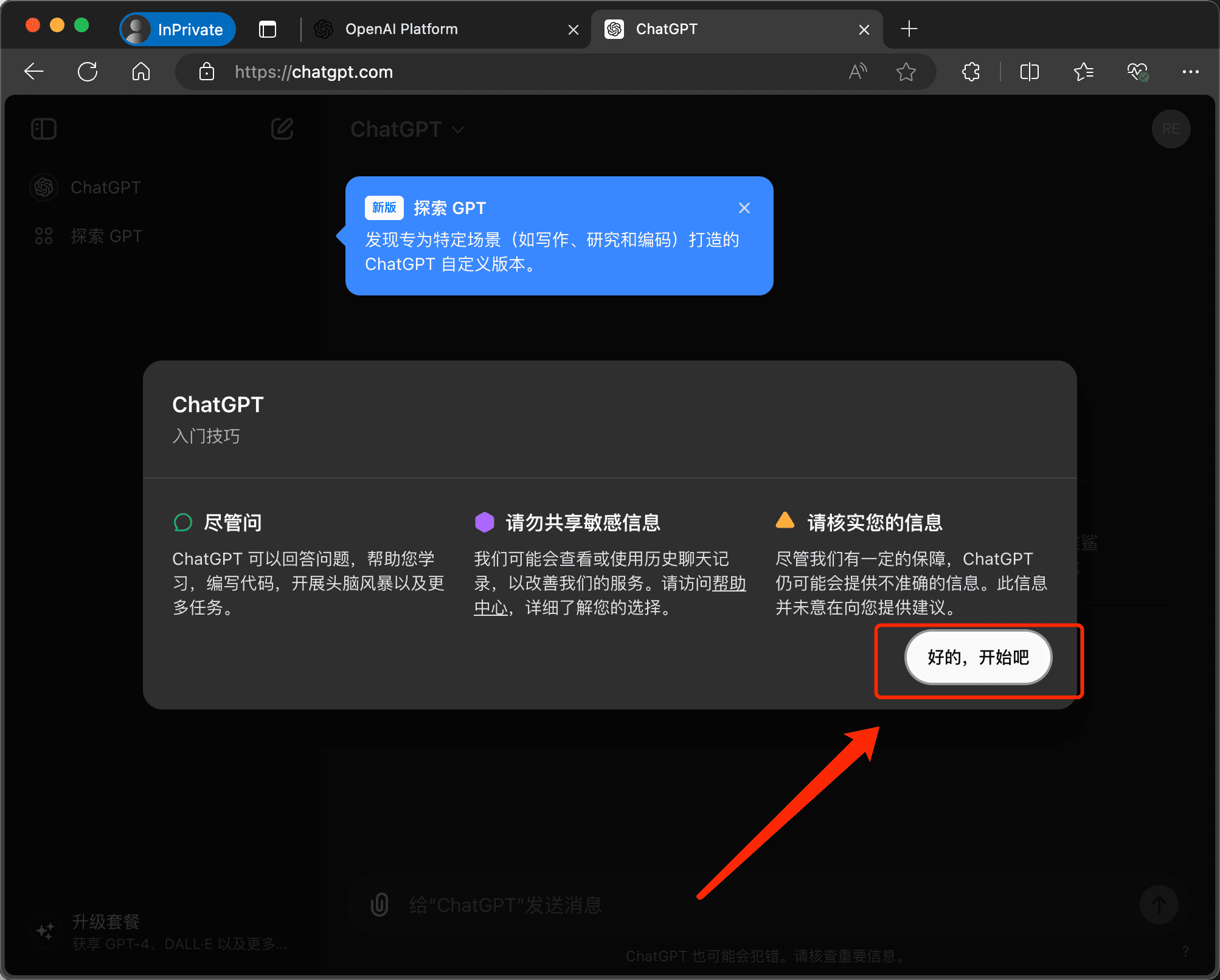Click 好的，开始吧 button
This screenshot has width=1220, height=980.
979,657
